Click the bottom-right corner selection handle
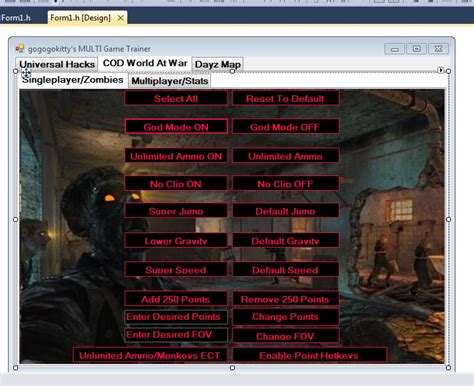 coord(448,368)
